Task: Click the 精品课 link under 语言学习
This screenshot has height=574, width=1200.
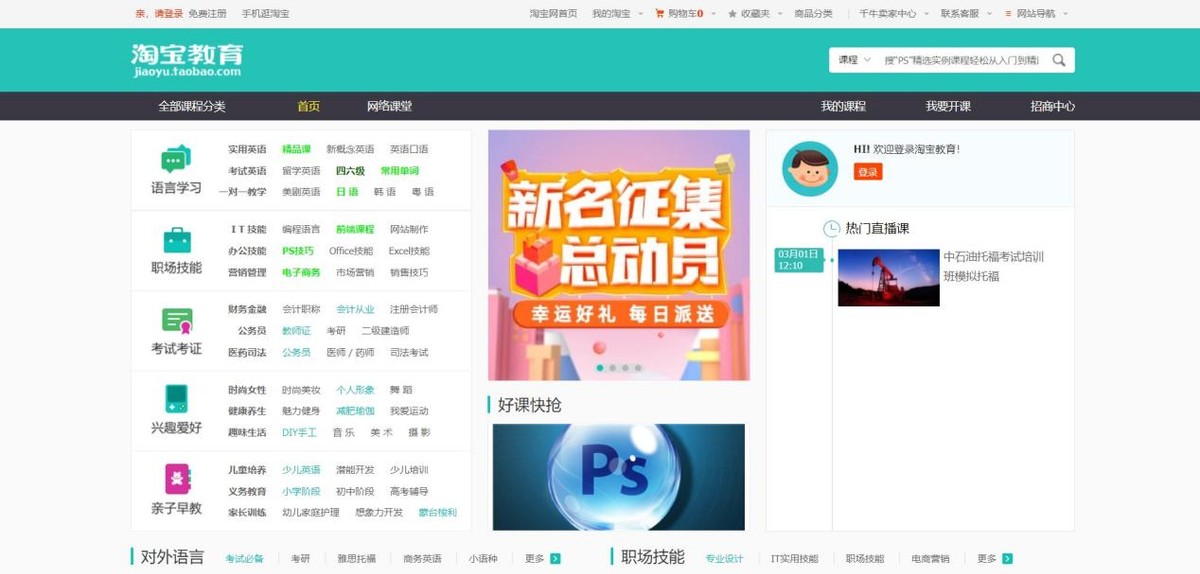Action: [296, 150]
